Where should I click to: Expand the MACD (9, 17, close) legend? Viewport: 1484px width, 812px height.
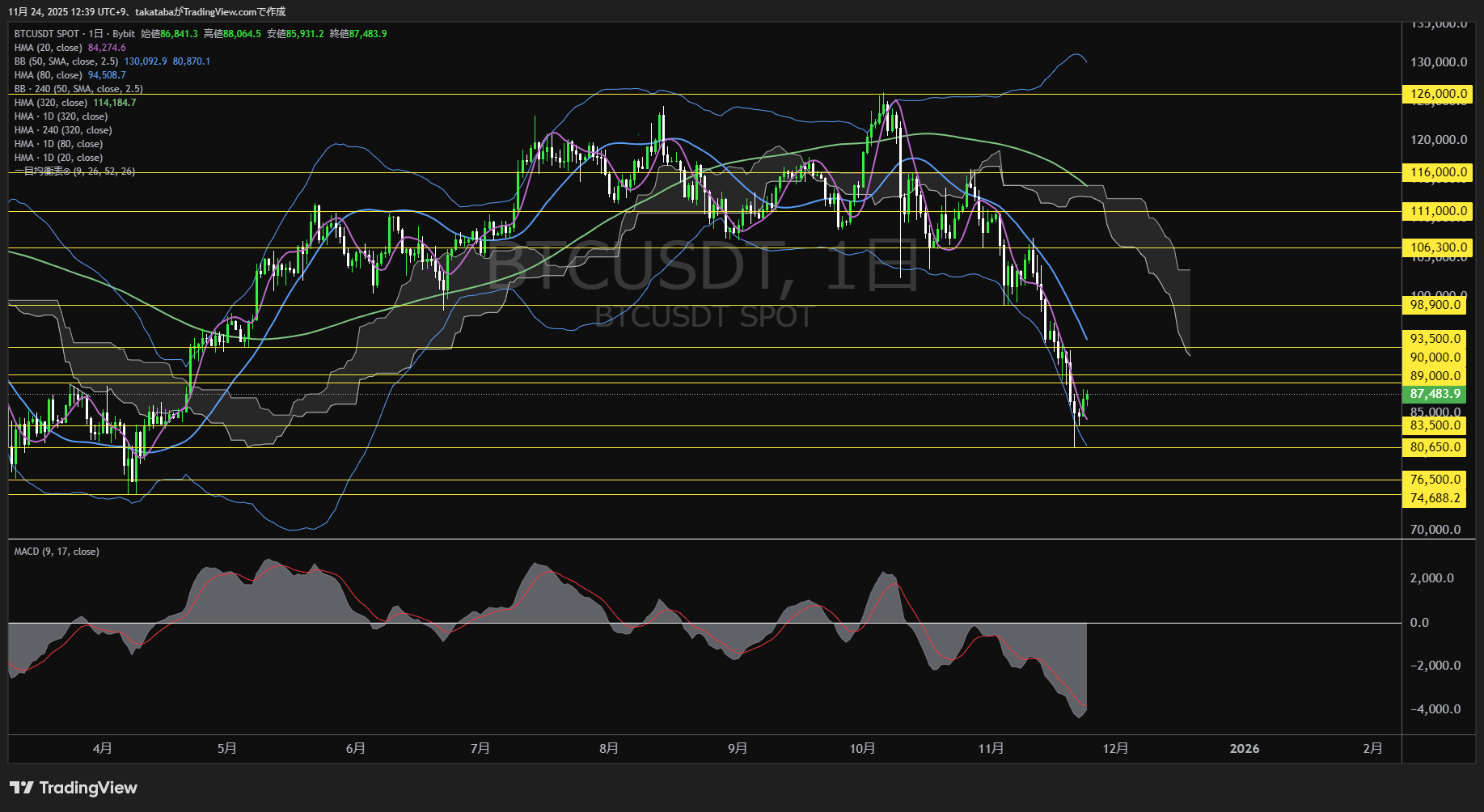coord(55,551)
